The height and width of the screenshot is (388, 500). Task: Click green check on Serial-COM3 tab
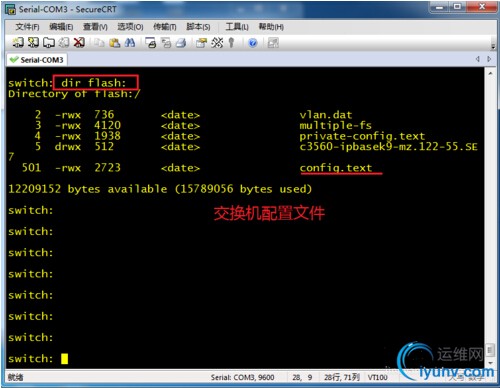pyautogui.click(x=14, y=60)
